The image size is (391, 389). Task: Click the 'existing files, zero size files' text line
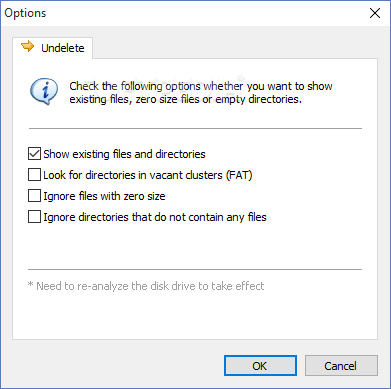[185, 99]
